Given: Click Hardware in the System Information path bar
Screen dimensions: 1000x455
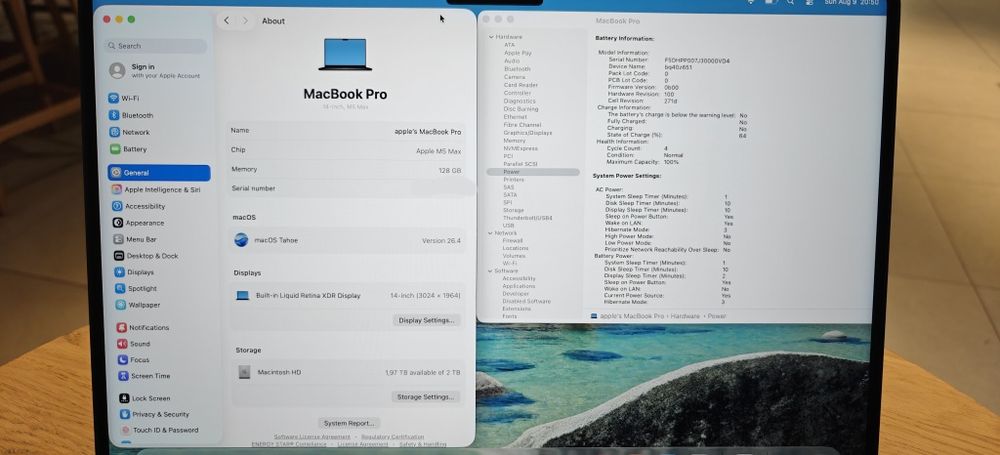Looking at the screenshot, I should pyautogui.click(x=686, y=317).
